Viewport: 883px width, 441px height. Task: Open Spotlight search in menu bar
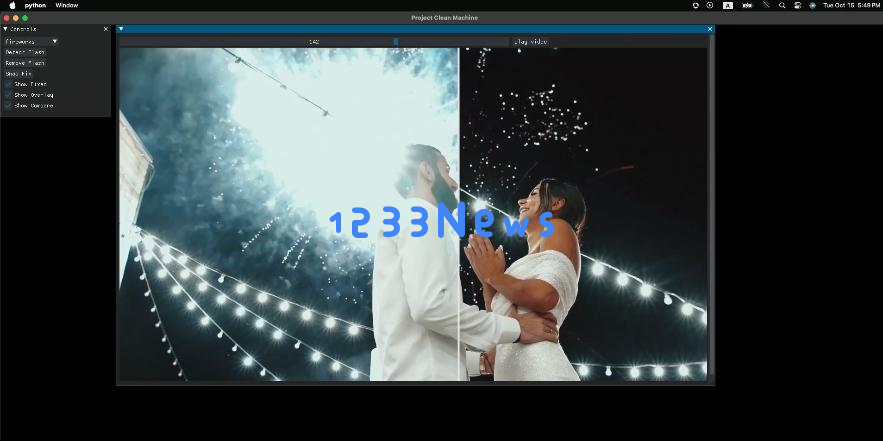point(782,5)
